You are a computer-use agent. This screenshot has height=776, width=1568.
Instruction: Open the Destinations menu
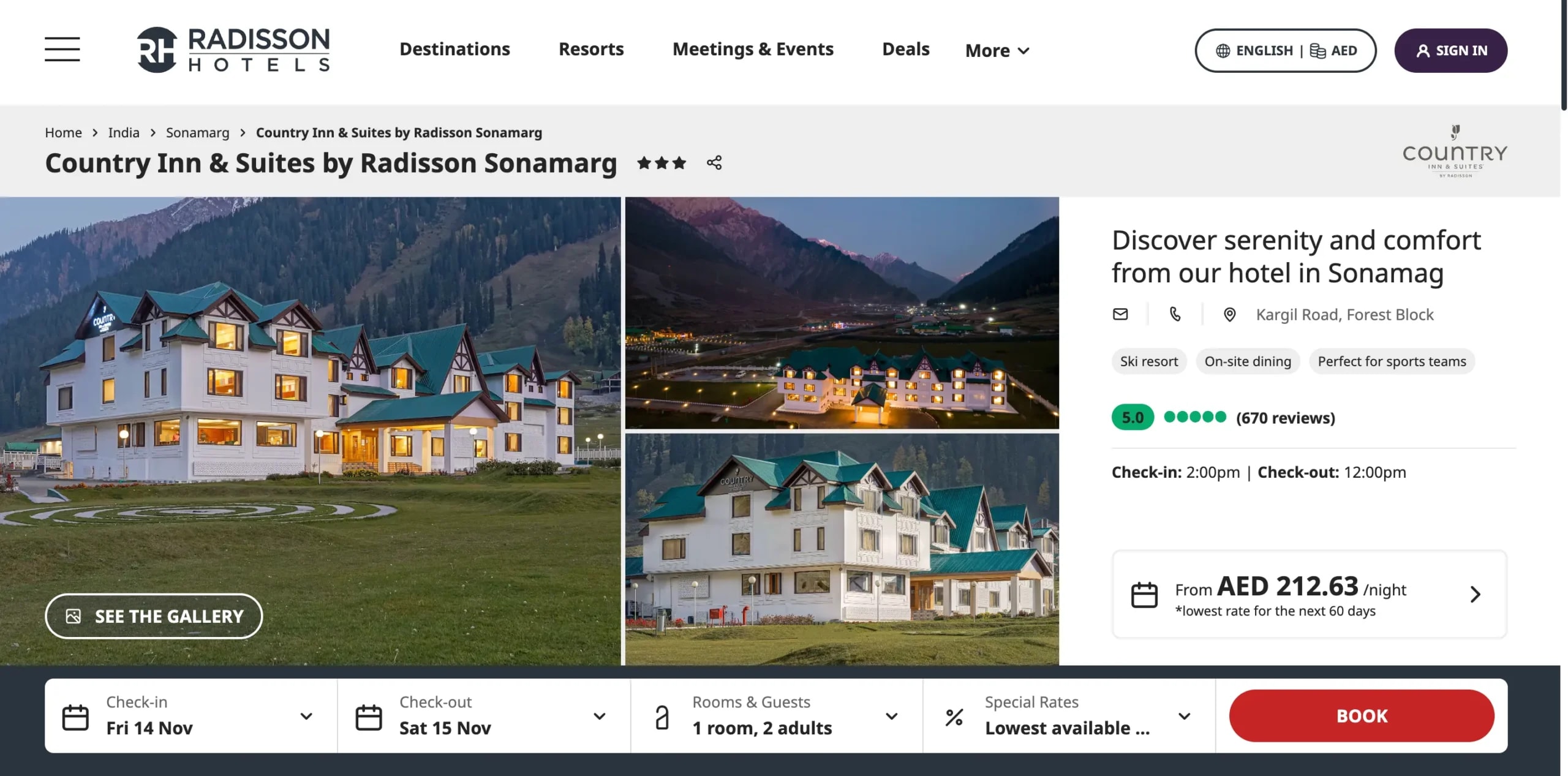[x=454, y=49]
